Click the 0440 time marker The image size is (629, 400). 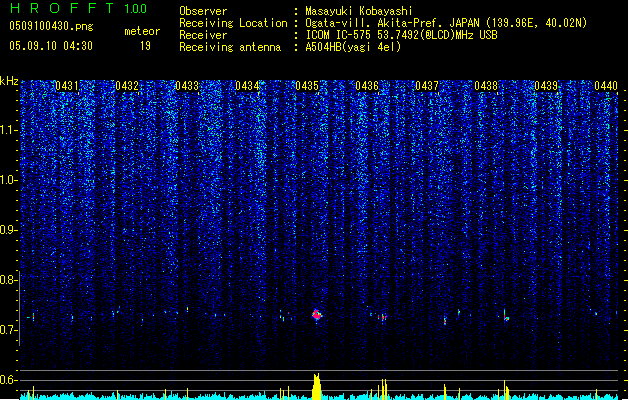606,86
